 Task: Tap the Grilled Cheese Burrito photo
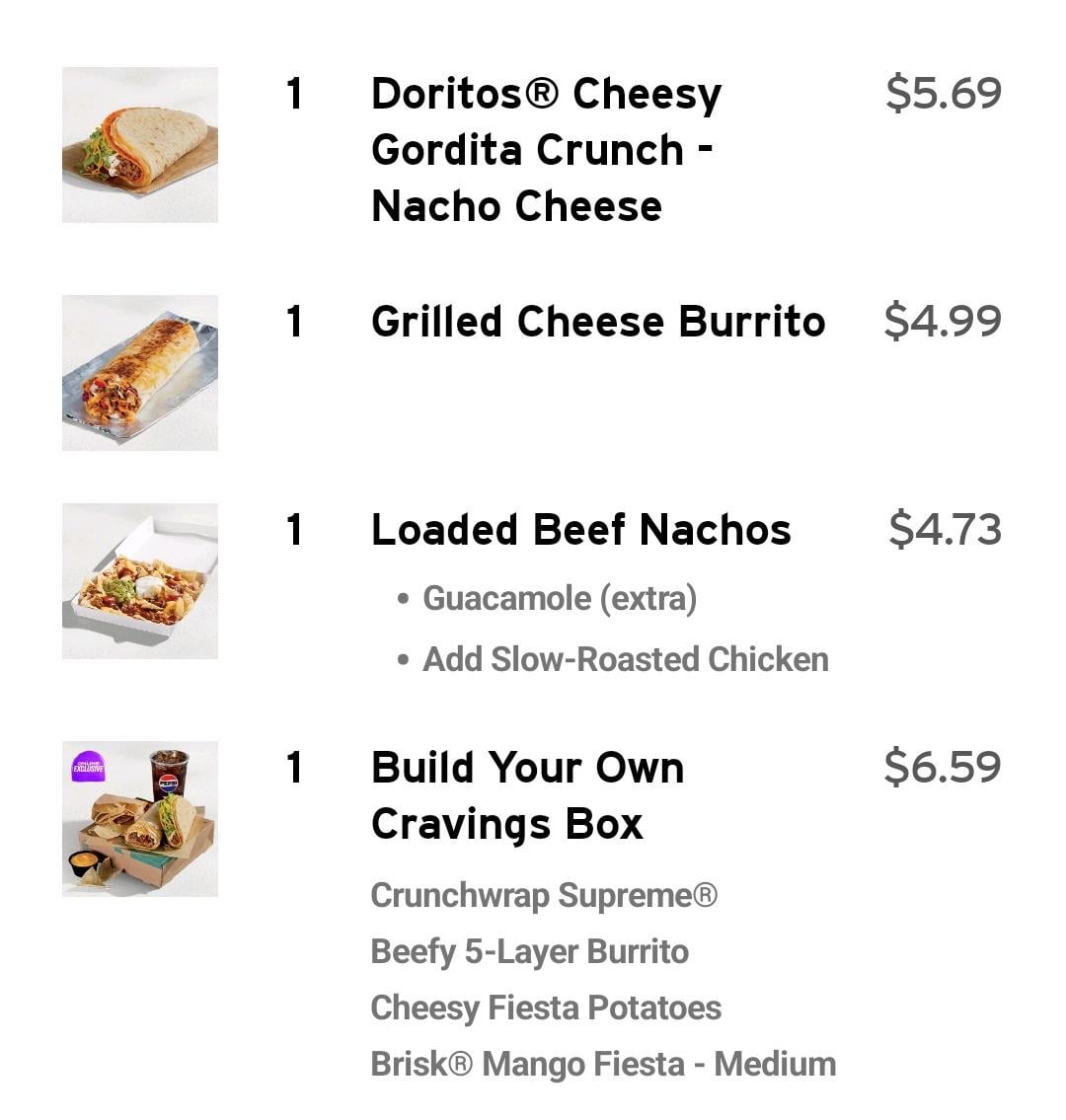pyautogui.click(x=140, y=373)
